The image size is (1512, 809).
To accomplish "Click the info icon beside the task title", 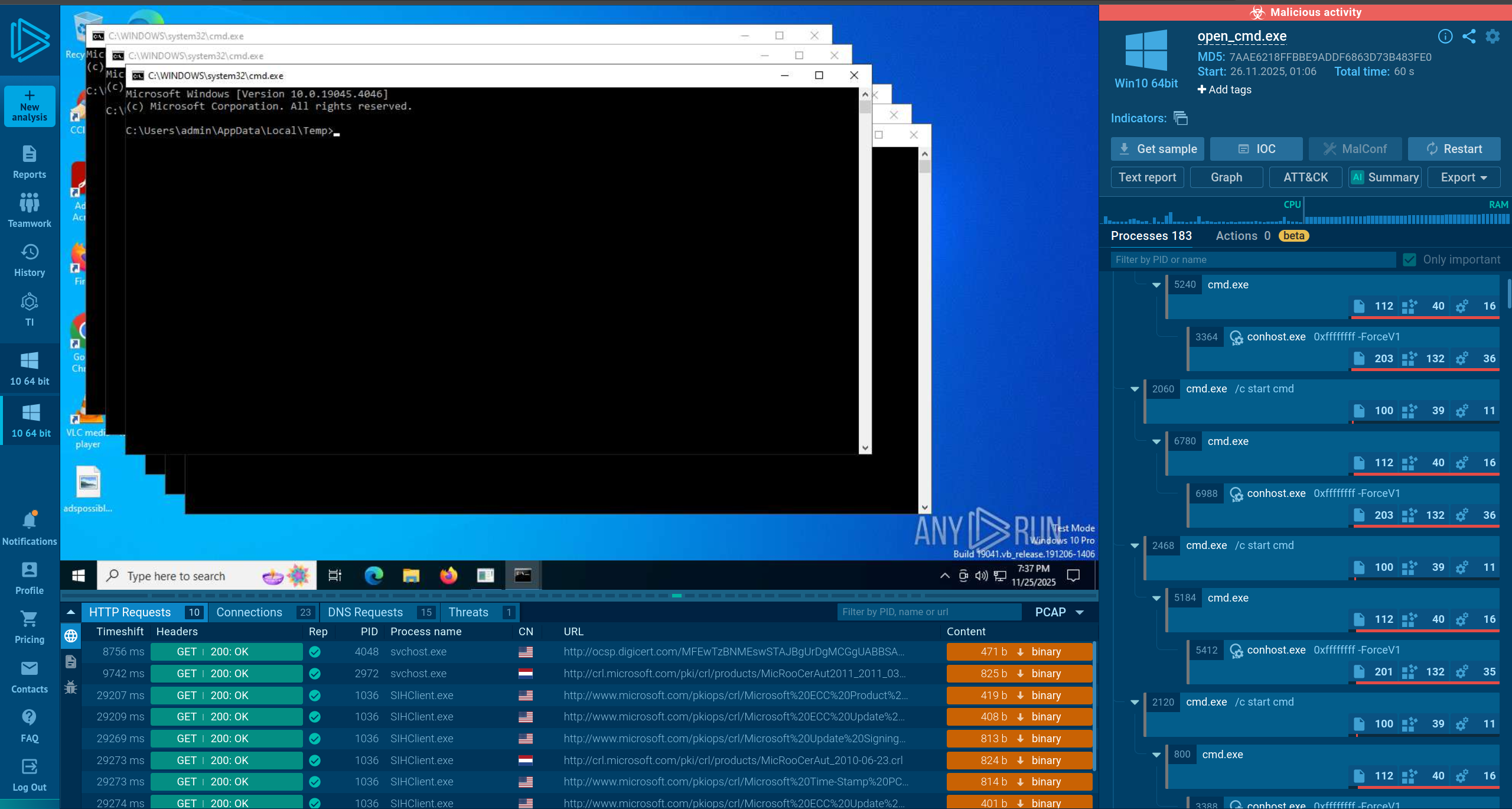I will point(1445,37).
